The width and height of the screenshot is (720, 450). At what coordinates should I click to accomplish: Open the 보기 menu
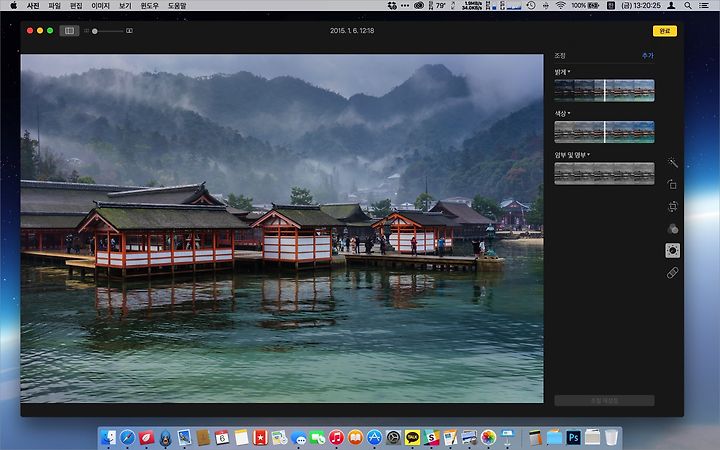(125, 6)
